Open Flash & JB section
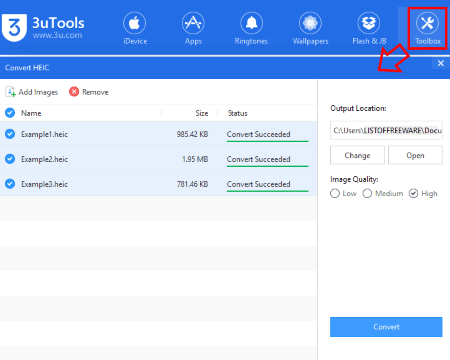Image resolution: width=450 pixels, height=360 pixels. pos(369,29)
